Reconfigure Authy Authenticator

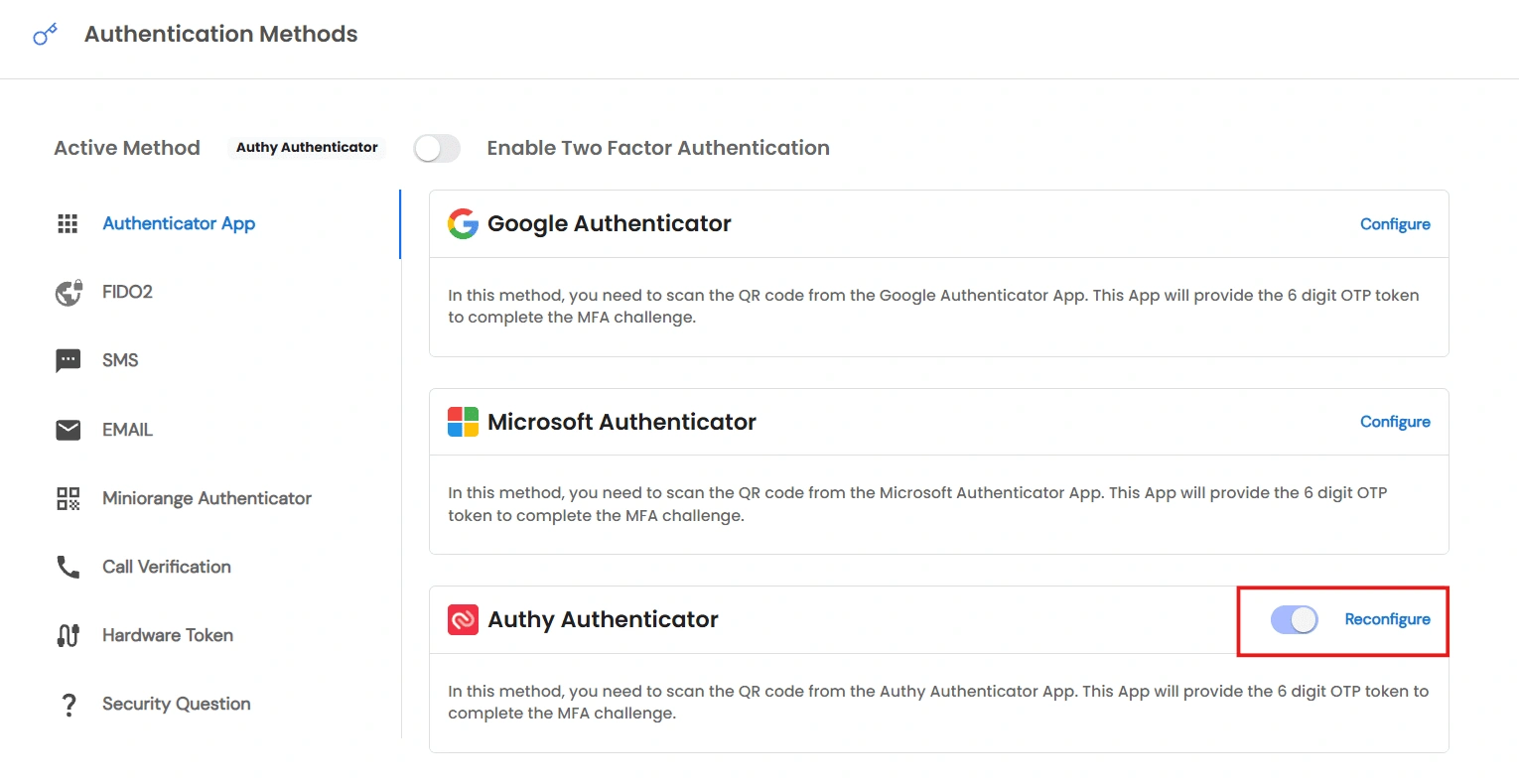(1387, 619)
